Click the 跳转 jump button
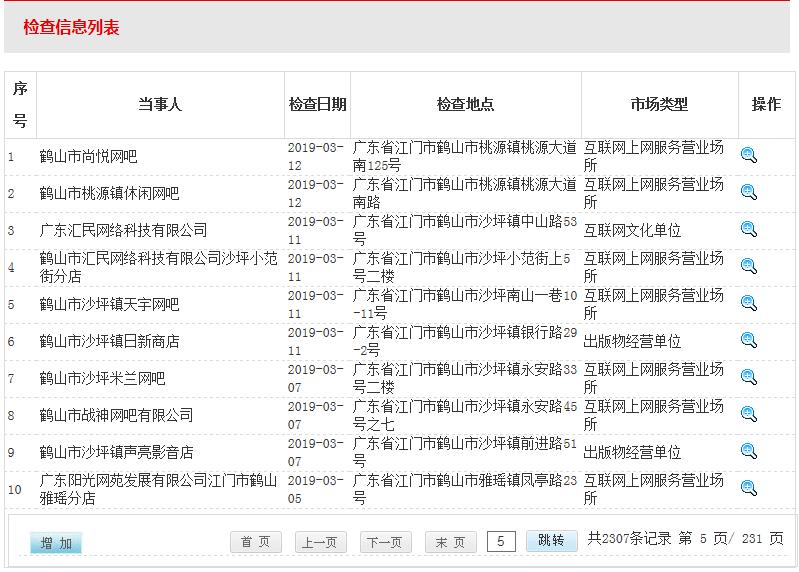 (x=551, y=541)
